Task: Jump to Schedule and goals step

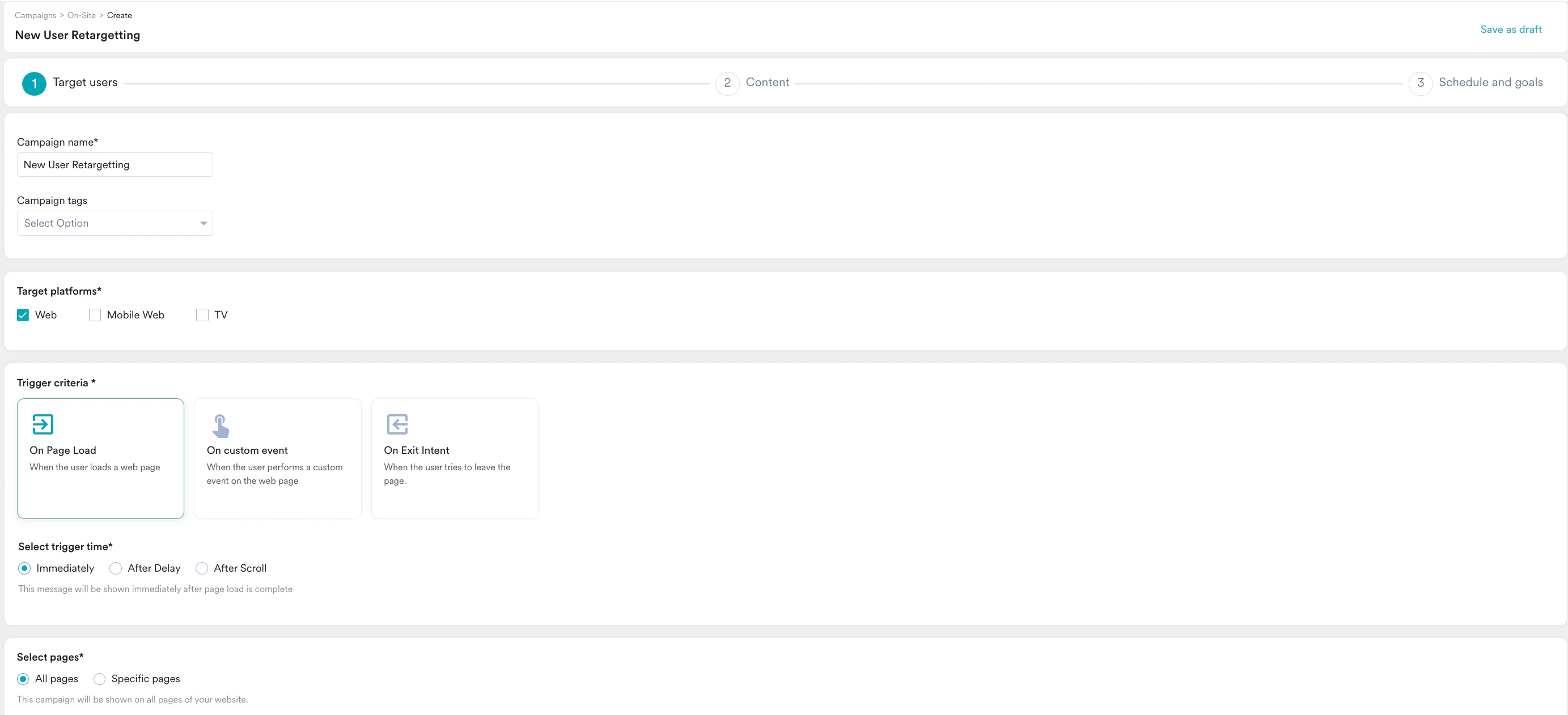Action: (x=1490, y=83)
